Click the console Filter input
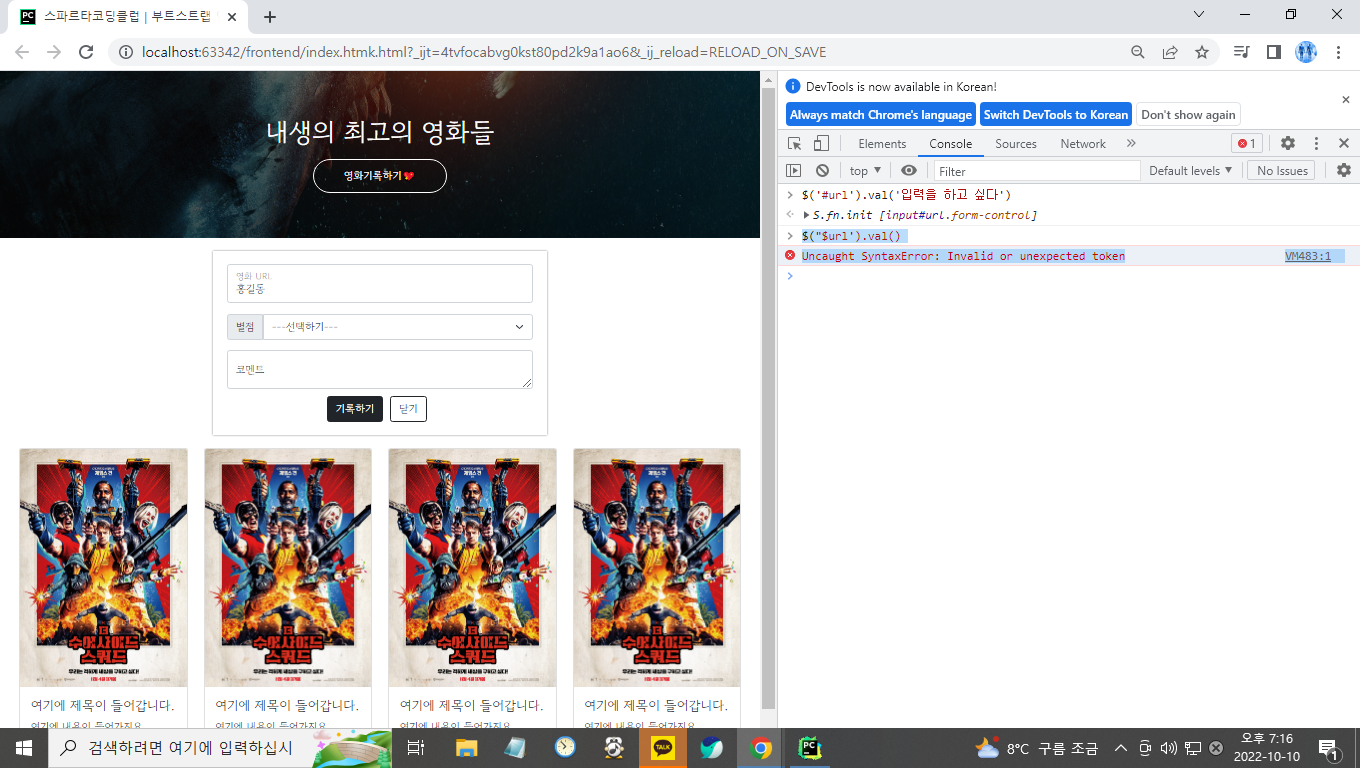This screenshot has width=1360, height=768. [1037, 171]
